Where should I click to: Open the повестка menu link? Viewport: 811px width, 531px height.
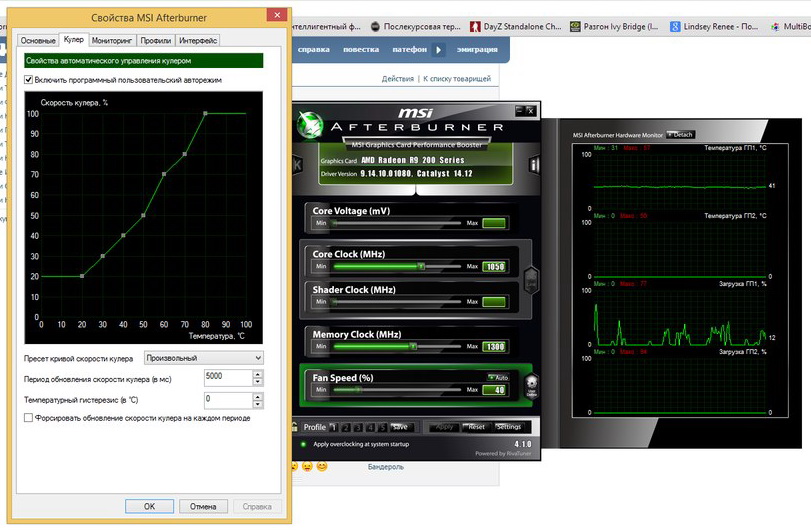(x=361, y=50)
